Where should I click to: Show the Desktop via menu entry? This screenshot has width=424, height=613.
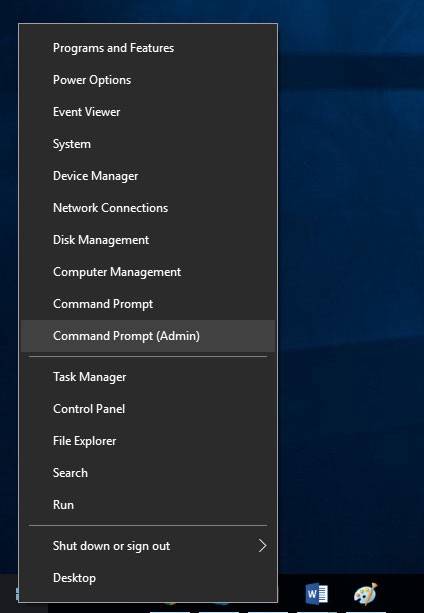click(148, 578)
